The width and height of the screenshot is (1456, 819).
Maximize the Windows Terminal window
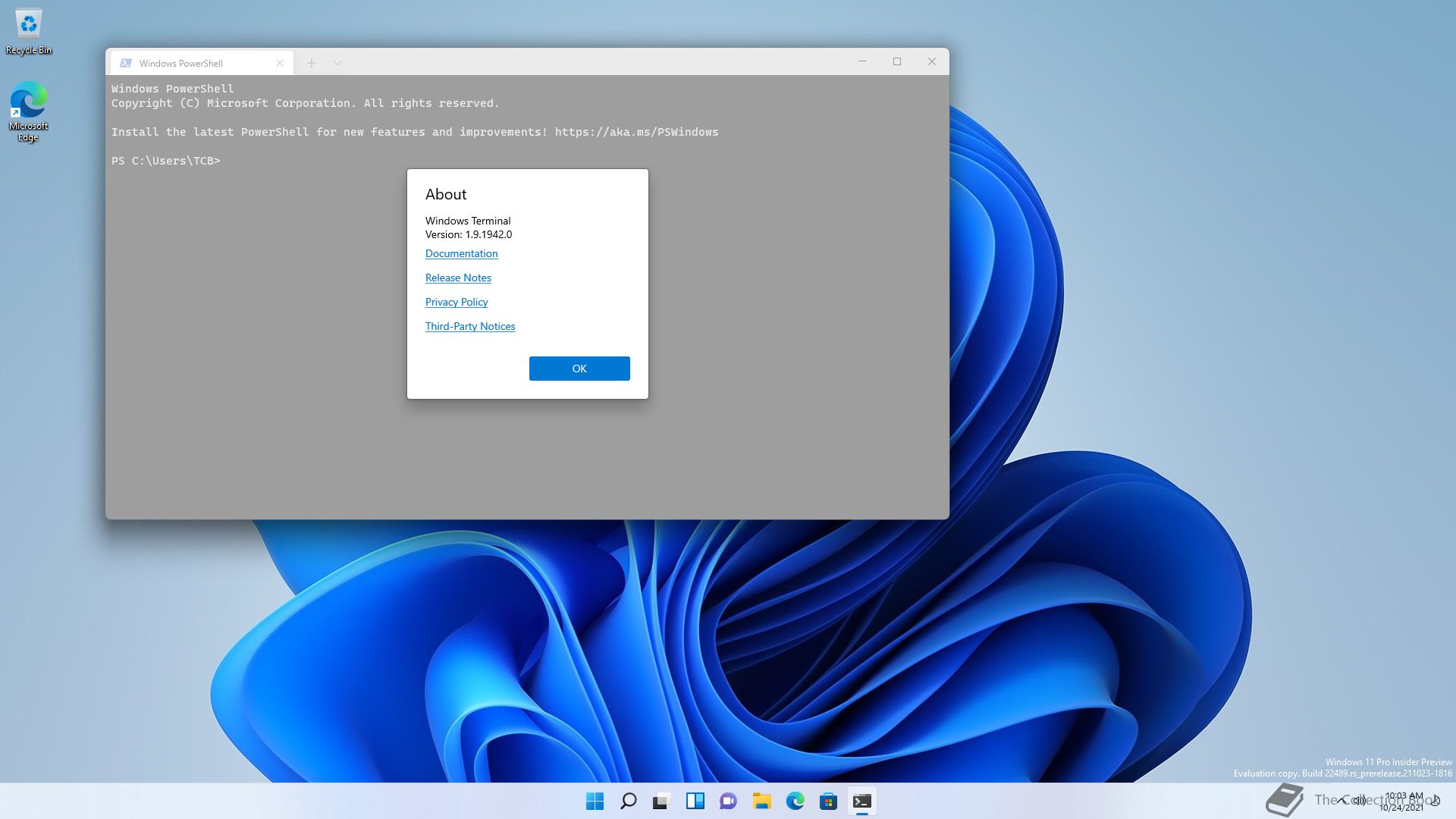pyautogui.click(x=897, y=61)
